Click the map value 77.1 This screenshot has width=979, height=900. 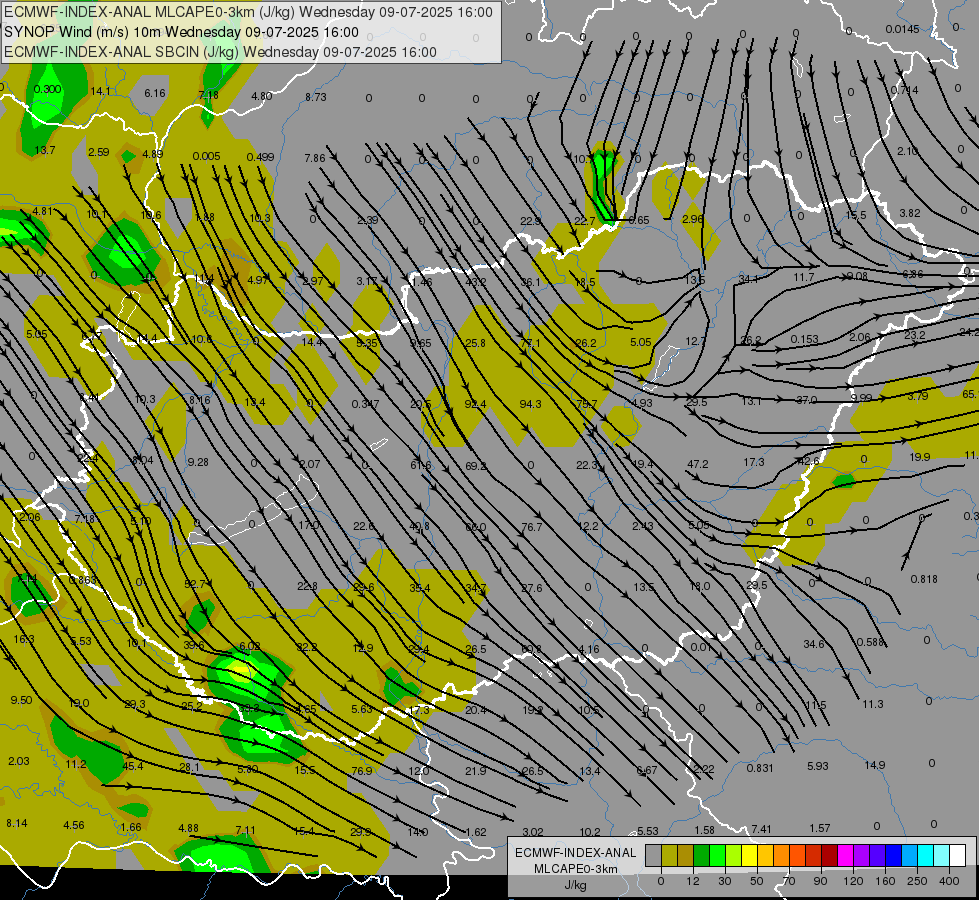point(530,343)
